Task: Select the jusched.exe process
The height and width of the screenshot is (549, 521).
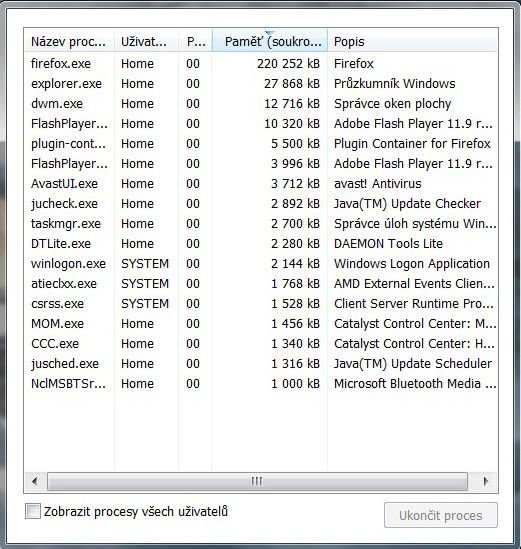Action: tap(261, 363)
